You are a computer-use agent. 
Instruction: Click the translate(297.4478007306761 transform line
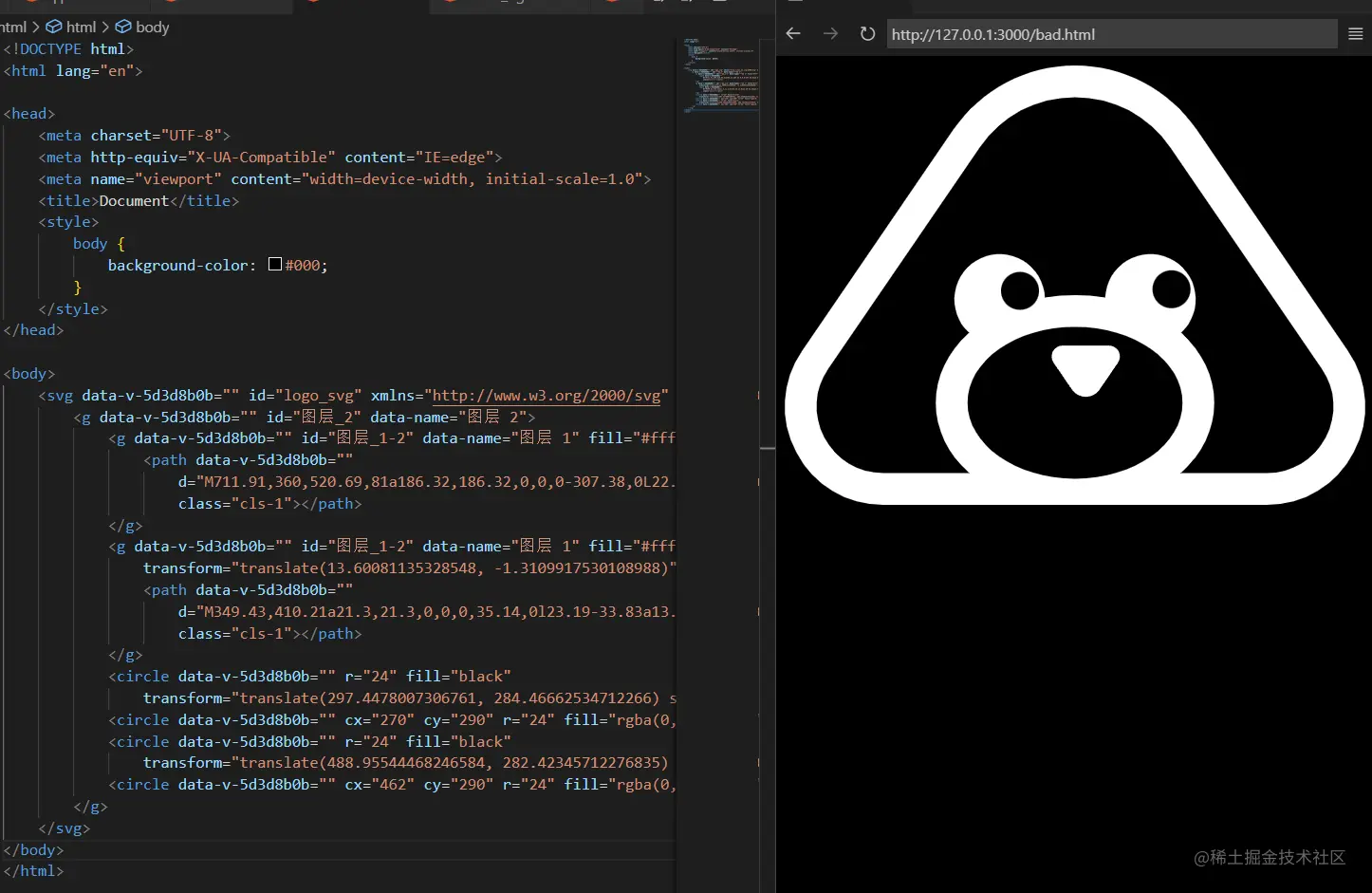410,698
